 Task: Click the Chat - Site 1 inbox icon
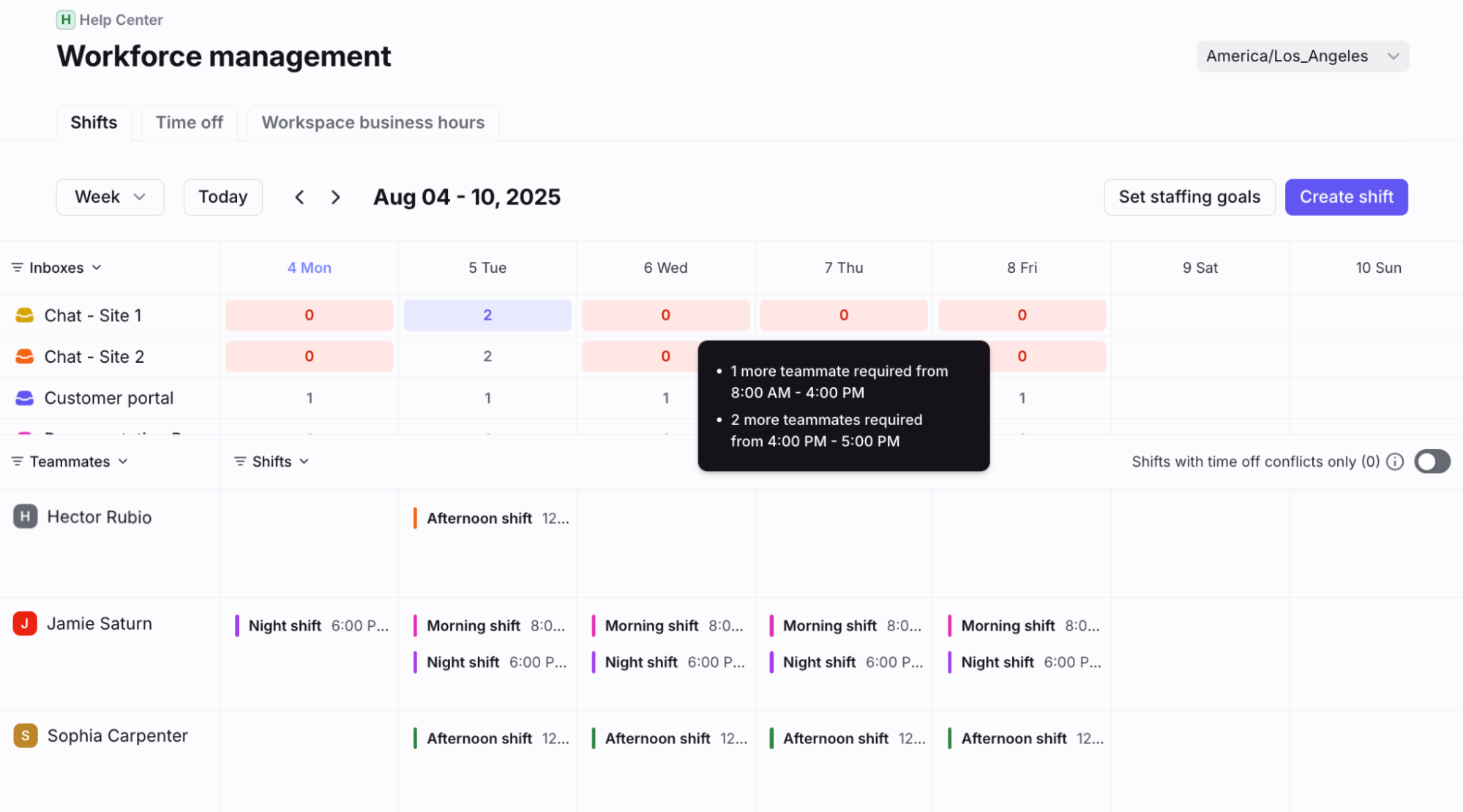pyautogui.click(x=25, y=315)
